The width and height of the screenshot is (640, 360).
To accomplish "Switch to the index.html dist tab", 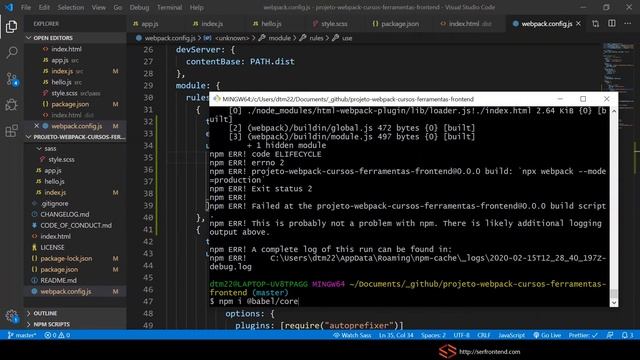I will point(466,24).
